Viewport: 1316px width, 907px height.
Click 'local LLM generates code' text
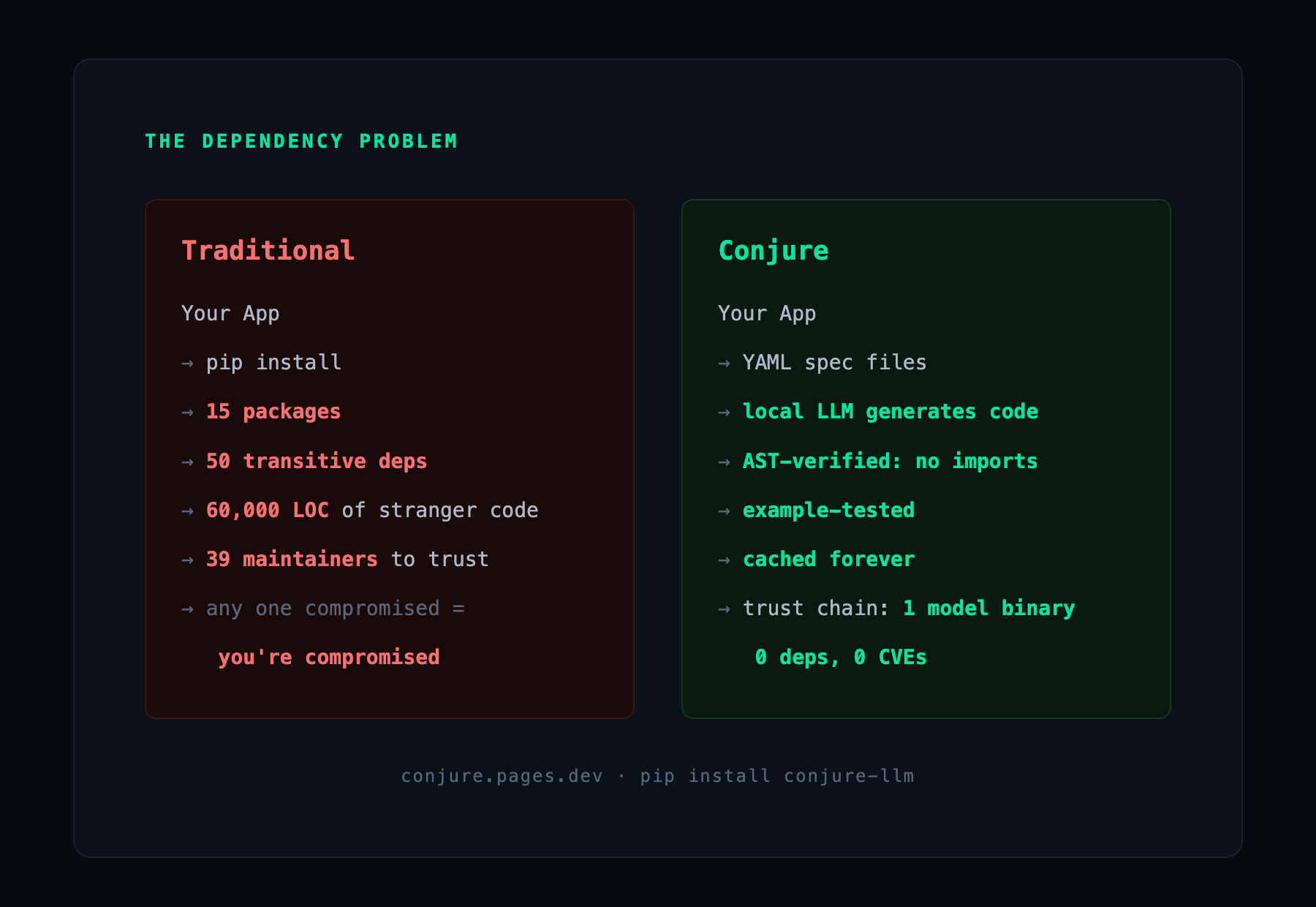pos(890,412)
